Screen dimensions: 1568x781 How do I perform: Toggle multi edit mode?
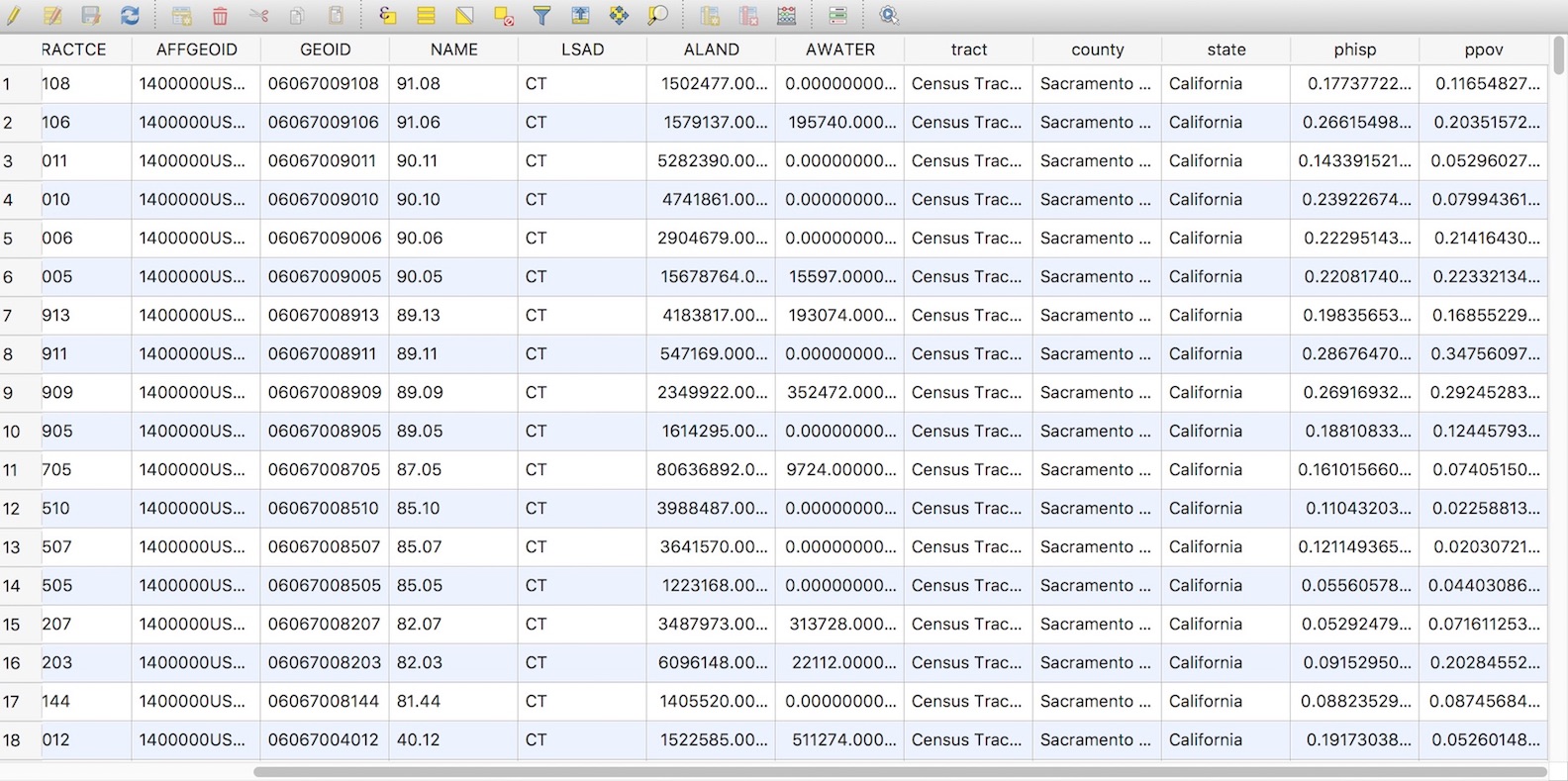(x=51, y=15)
